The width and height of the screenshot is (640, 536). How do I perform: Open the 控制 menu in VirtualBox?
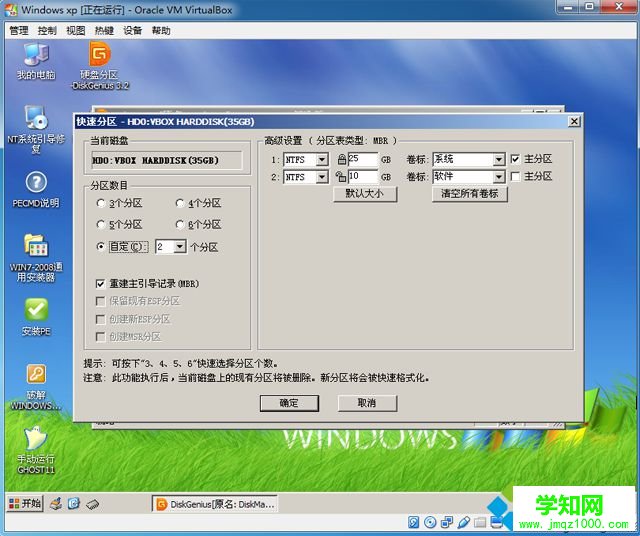click(x=47, y=31)
